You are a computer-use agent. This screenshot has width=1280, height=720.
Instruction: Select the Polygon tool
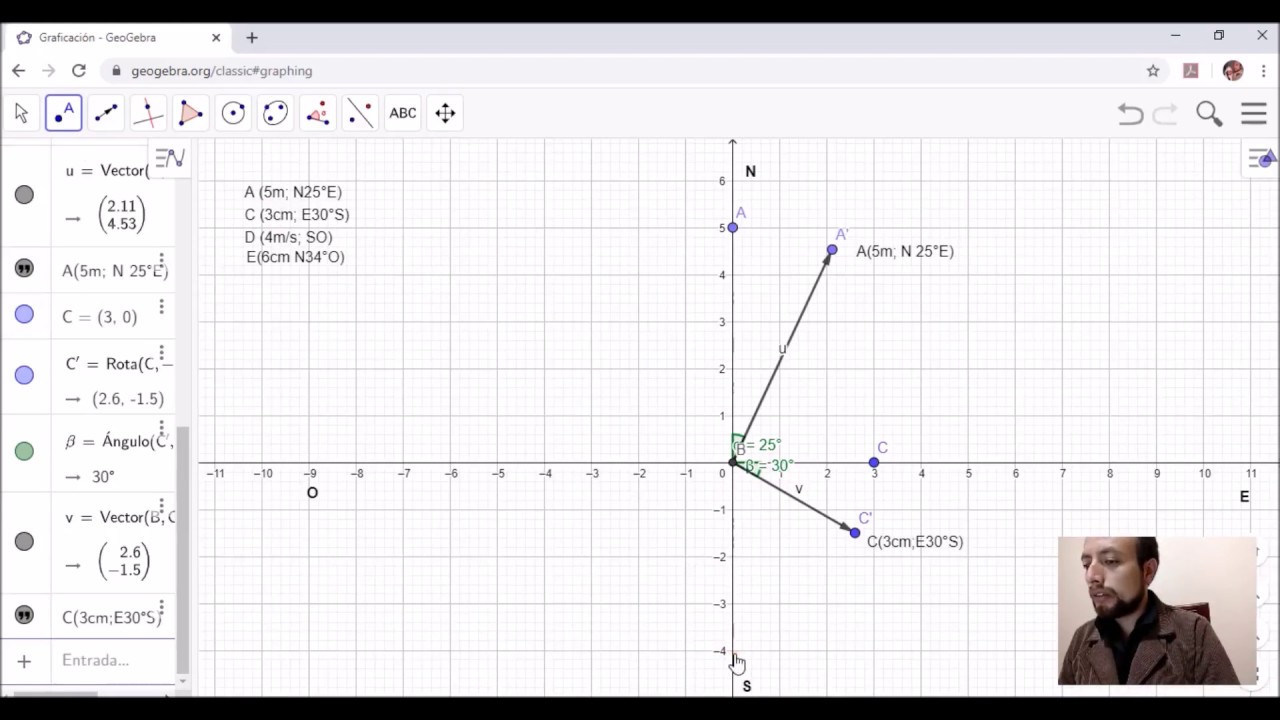tap(190, 113)
